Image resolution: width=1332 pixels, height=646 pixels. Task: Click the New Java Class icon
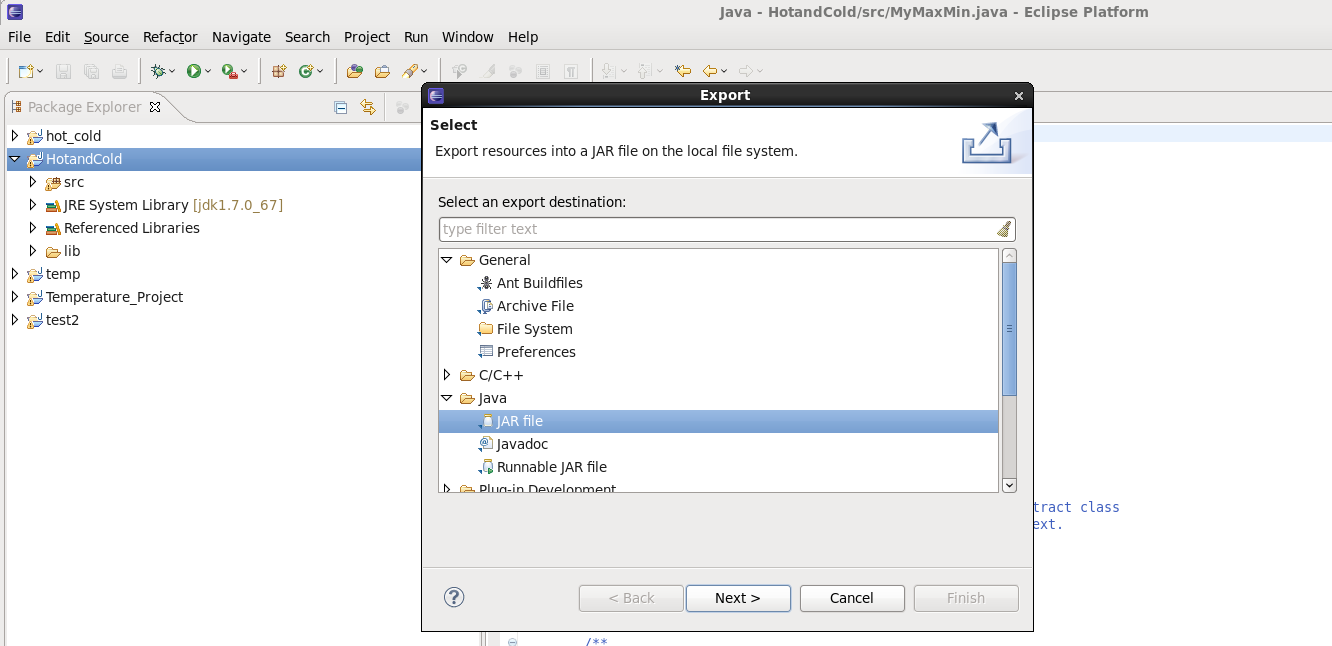[x=306, y=71]
